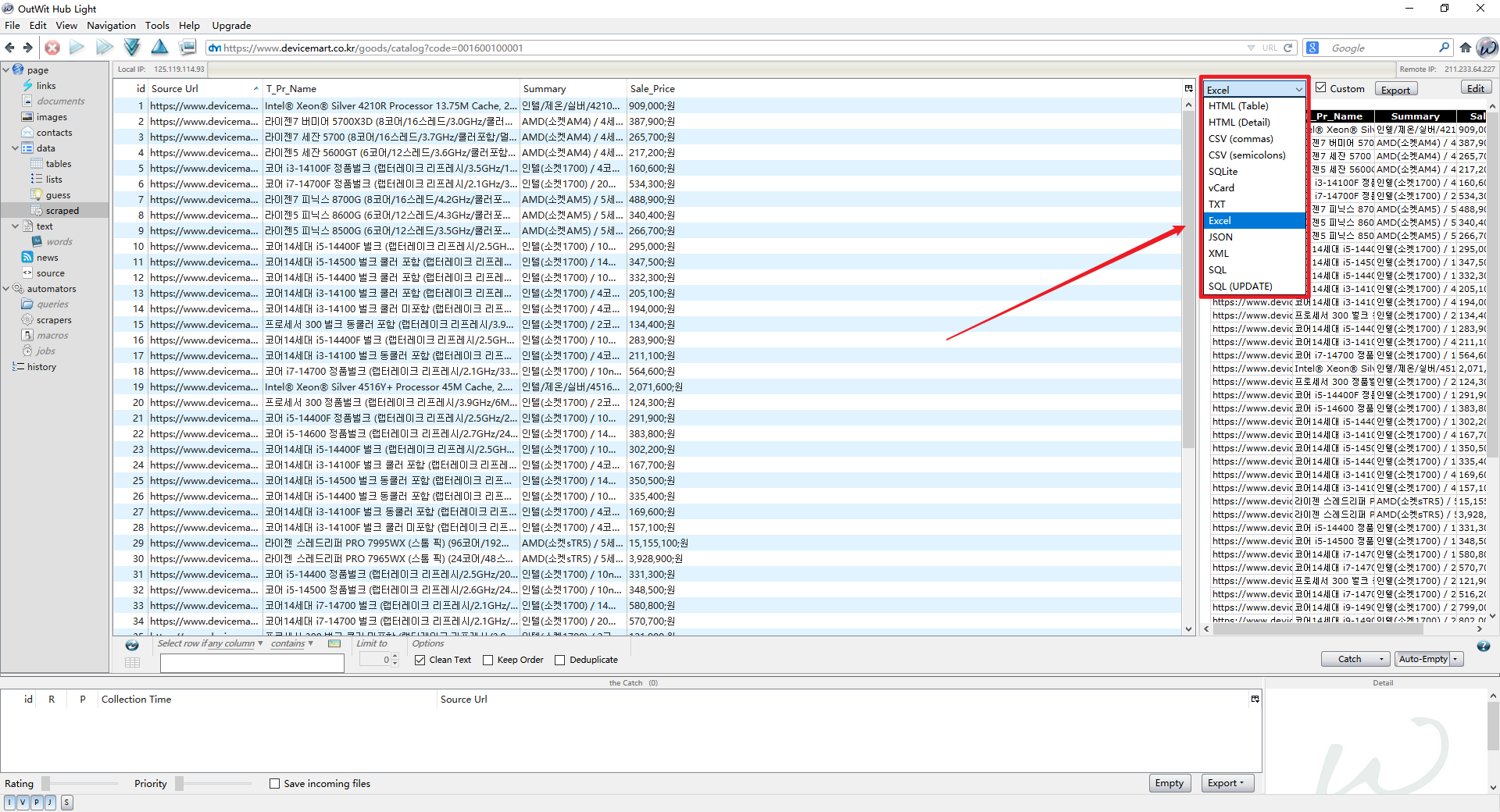Collapse the automators tree node
The image size is (1500, 812).
coord(6,289)
